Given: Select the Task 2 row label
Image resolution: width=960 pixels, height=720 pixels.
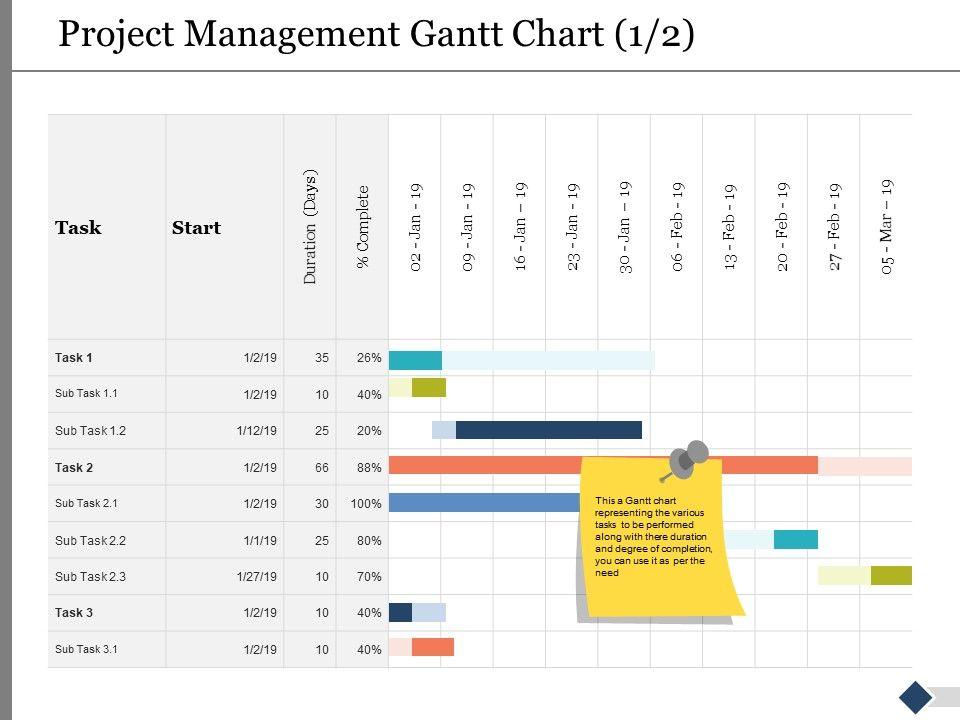Looking at the screenshot, I should [x=74, y=467].
